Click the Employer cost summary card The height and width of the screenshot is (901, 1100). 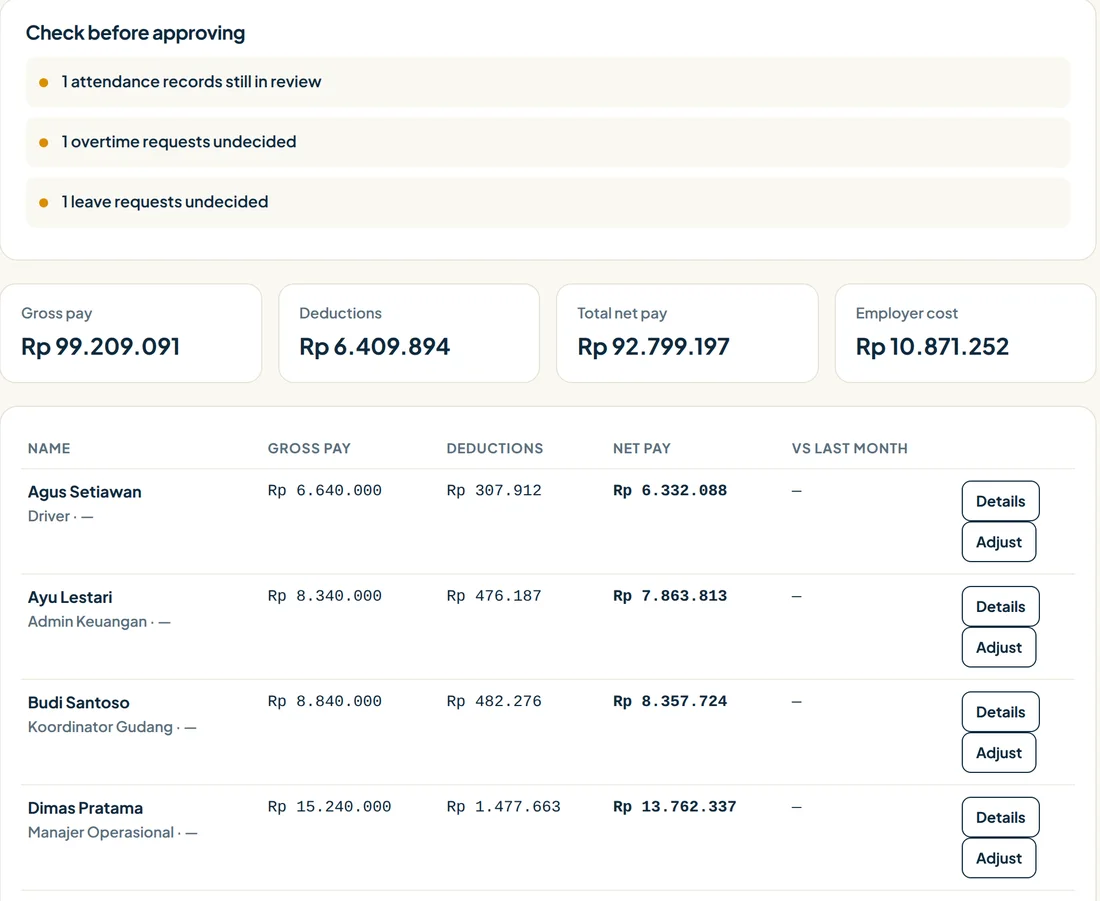(965, 333)
